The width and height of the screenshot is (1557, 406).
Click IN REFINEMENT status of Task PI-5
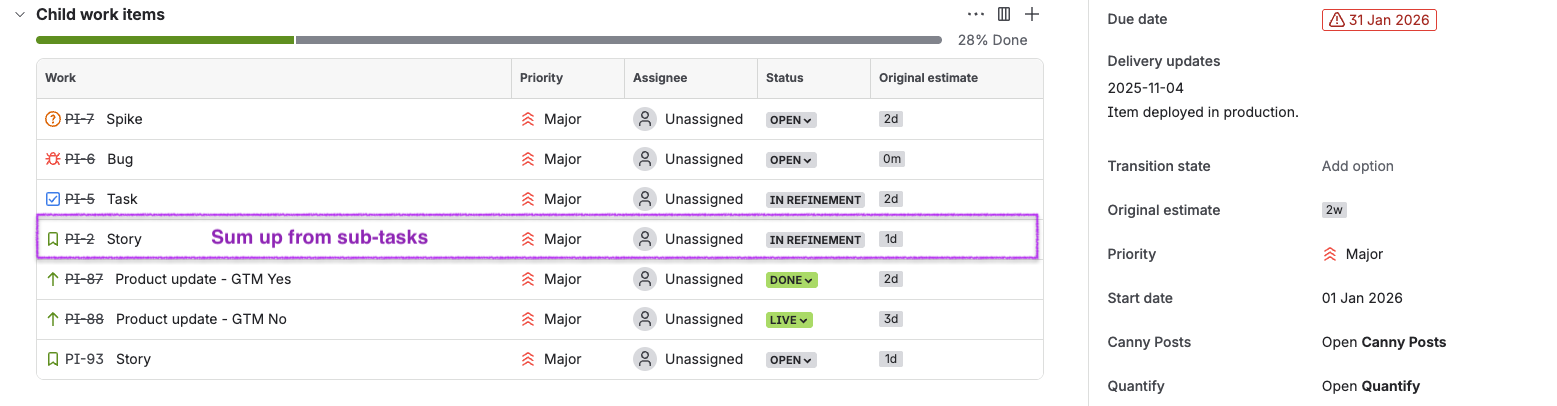[x=816, y=199]
